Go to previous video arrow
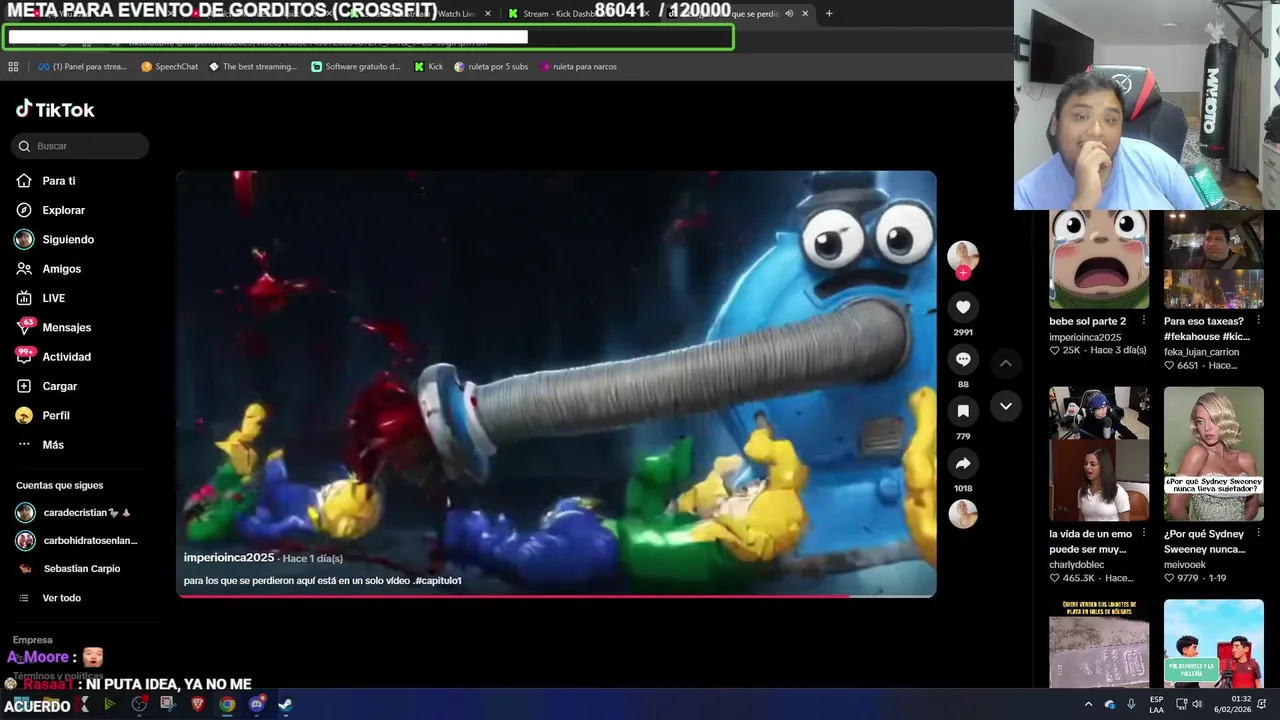 pos(1006,363)
